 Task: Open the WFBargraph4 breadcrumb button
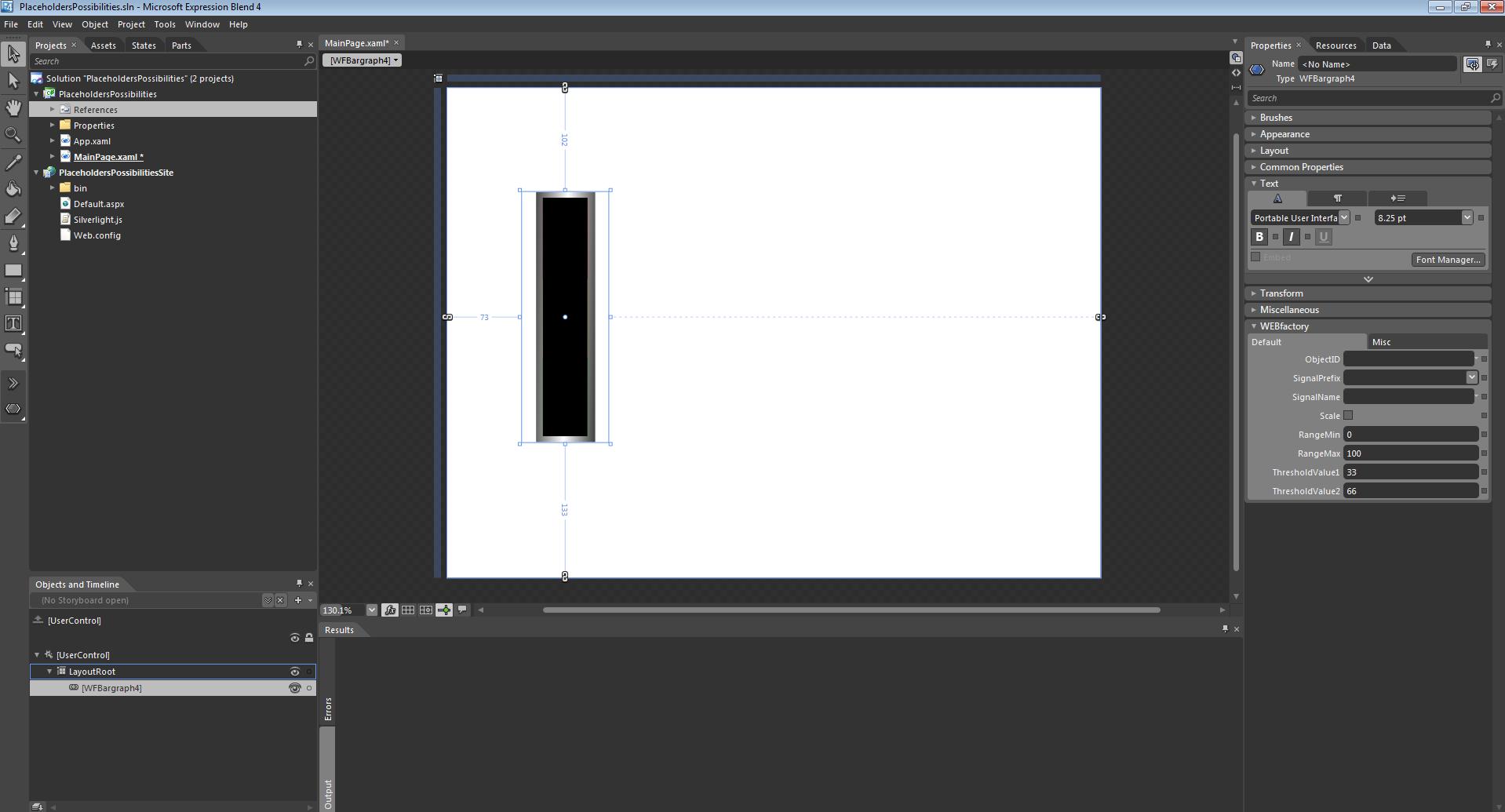[x=362, y=60]
